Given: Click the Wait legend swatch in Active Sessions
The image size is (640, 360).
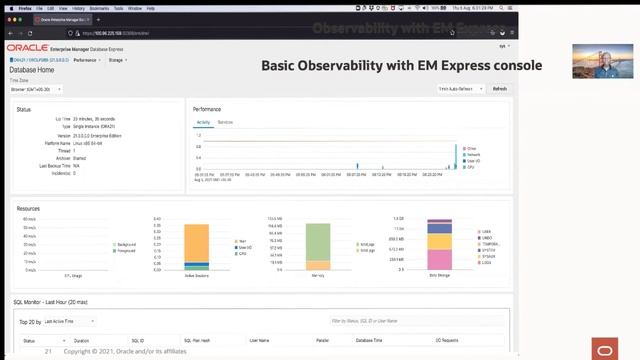Looking at the screenshot, I should tap(236, 241).
